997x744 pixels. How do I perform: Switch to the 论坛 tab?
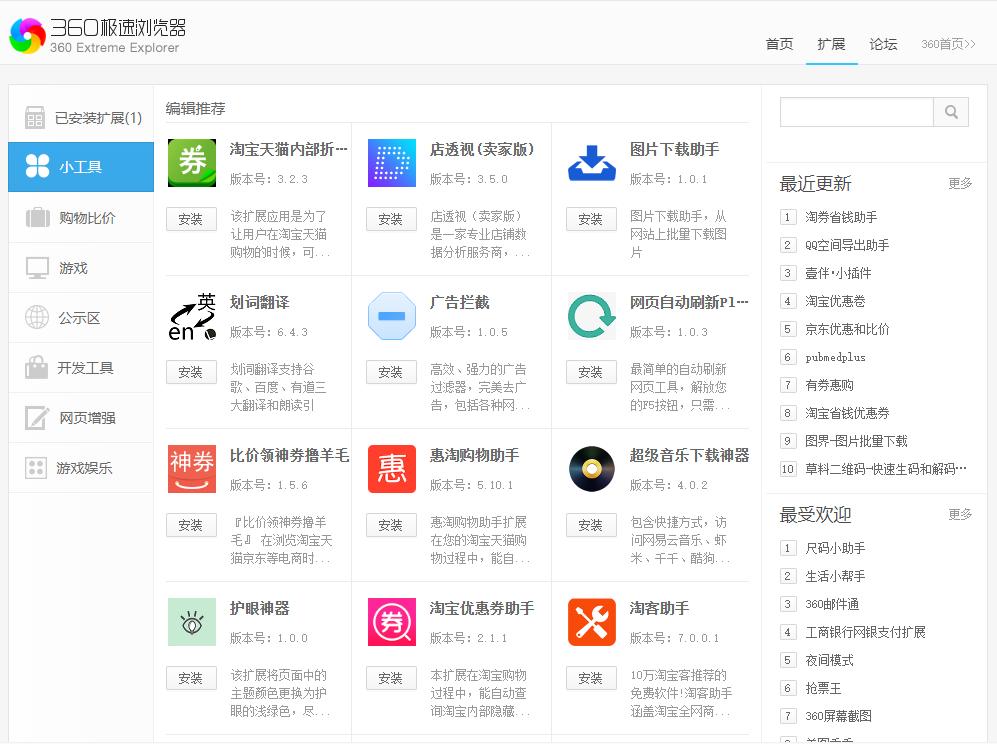882,44
